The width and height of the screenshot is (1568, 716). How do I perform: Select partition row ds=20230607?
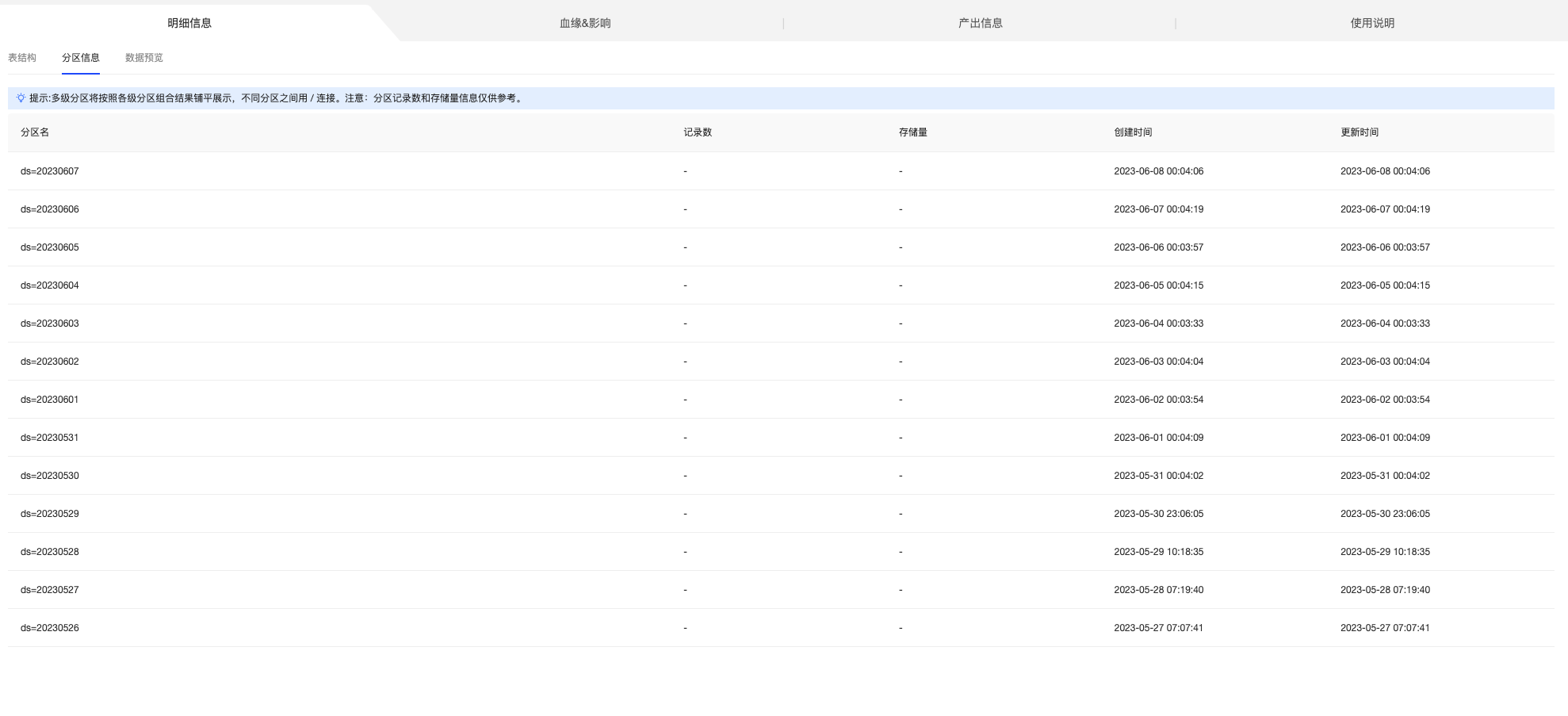tap(50, 171)
